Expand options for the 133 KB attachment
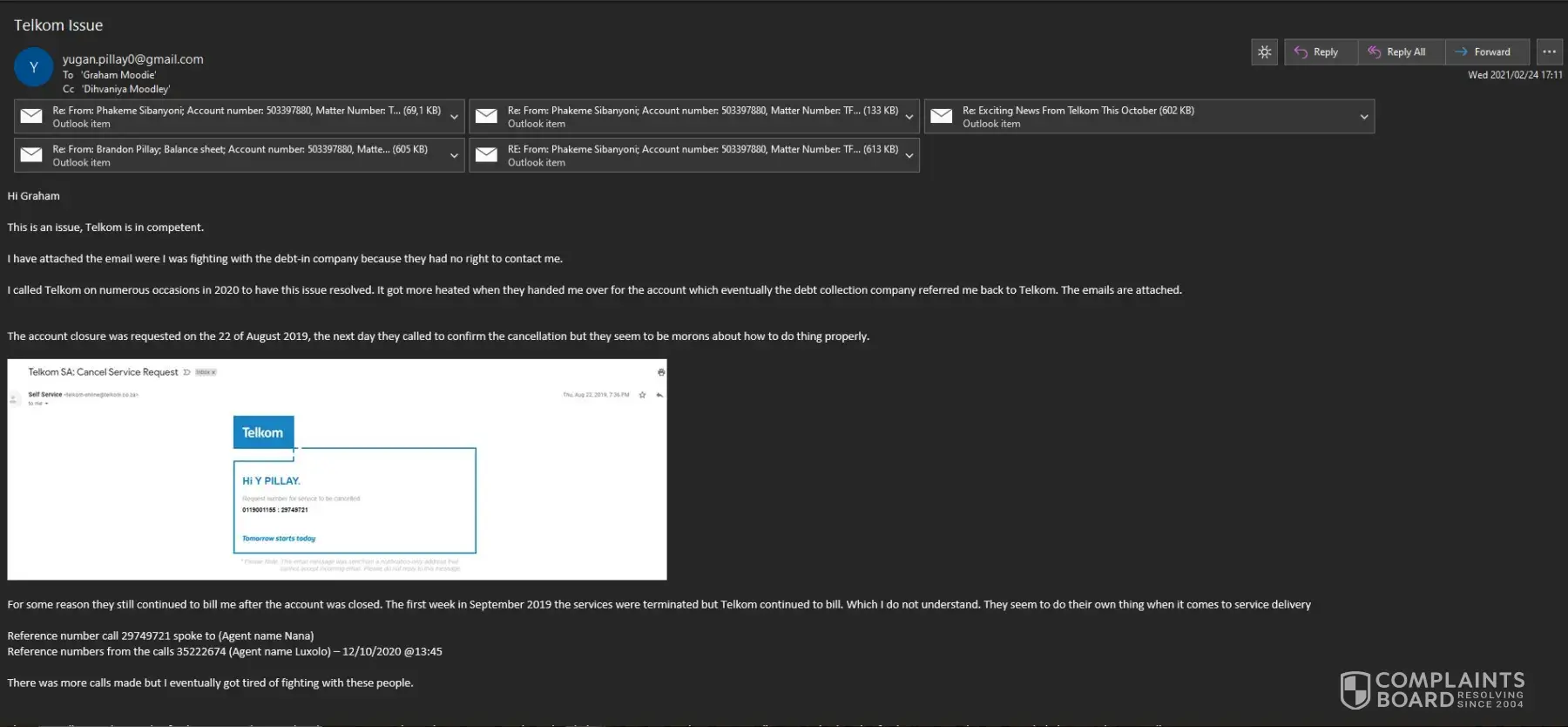Viewport: 1568px width, 727px height. (909, 117)
